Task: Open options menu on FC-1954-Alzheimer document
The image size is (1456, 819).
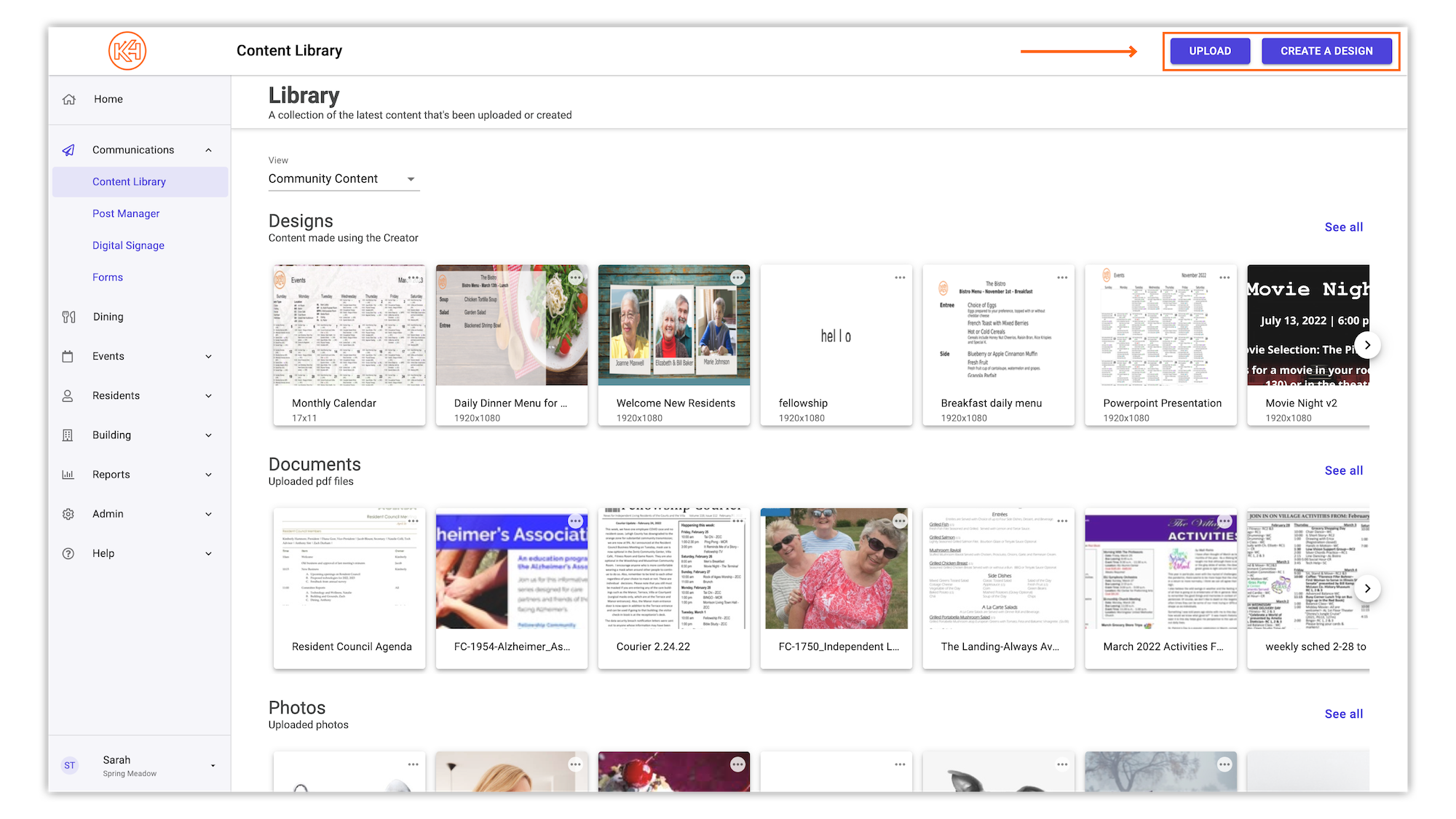Action: tap(576, 521)
